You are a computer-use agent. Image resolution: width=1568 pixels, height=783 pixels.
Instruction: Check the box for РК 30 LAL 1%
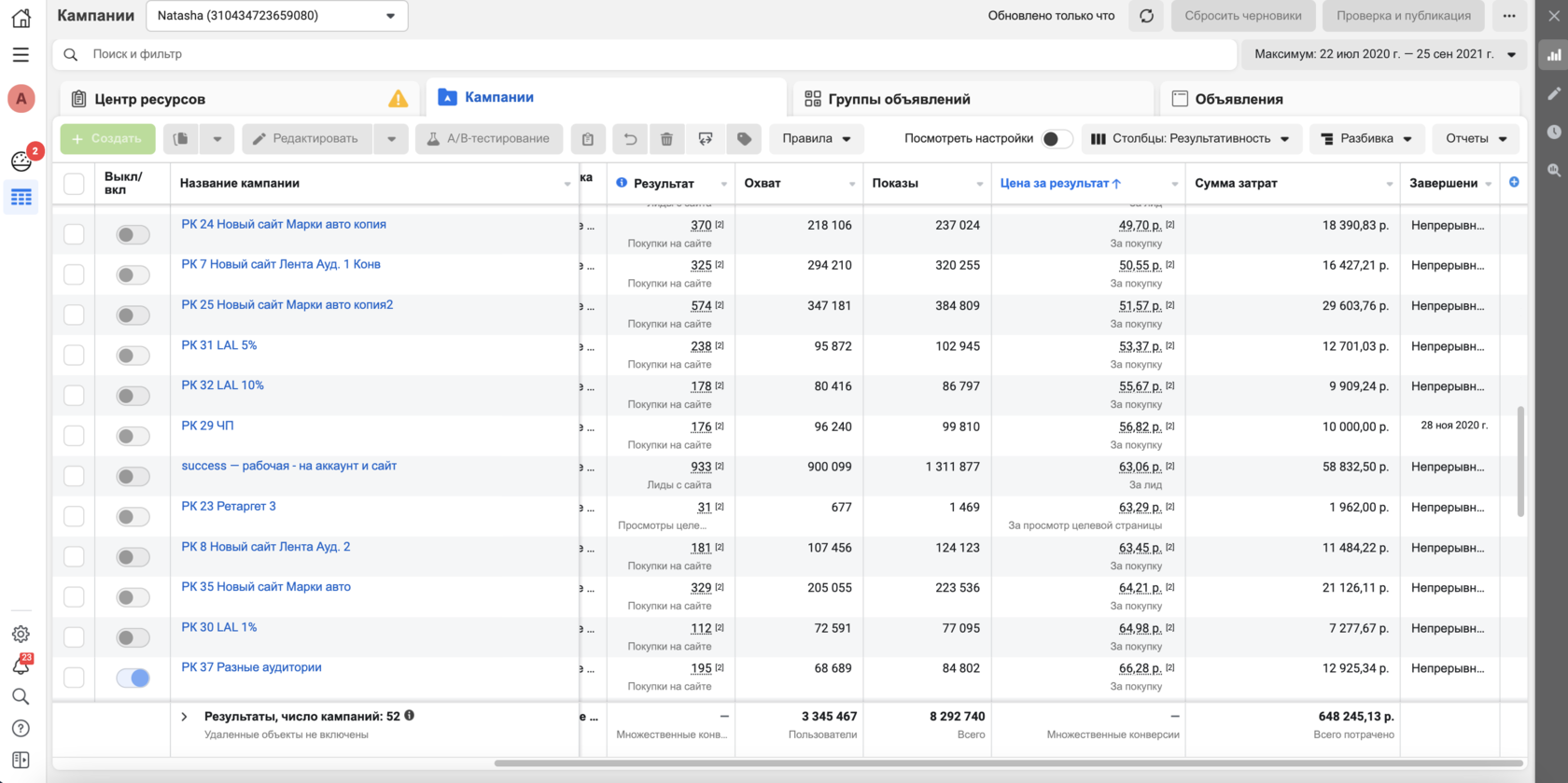[74, 637]
